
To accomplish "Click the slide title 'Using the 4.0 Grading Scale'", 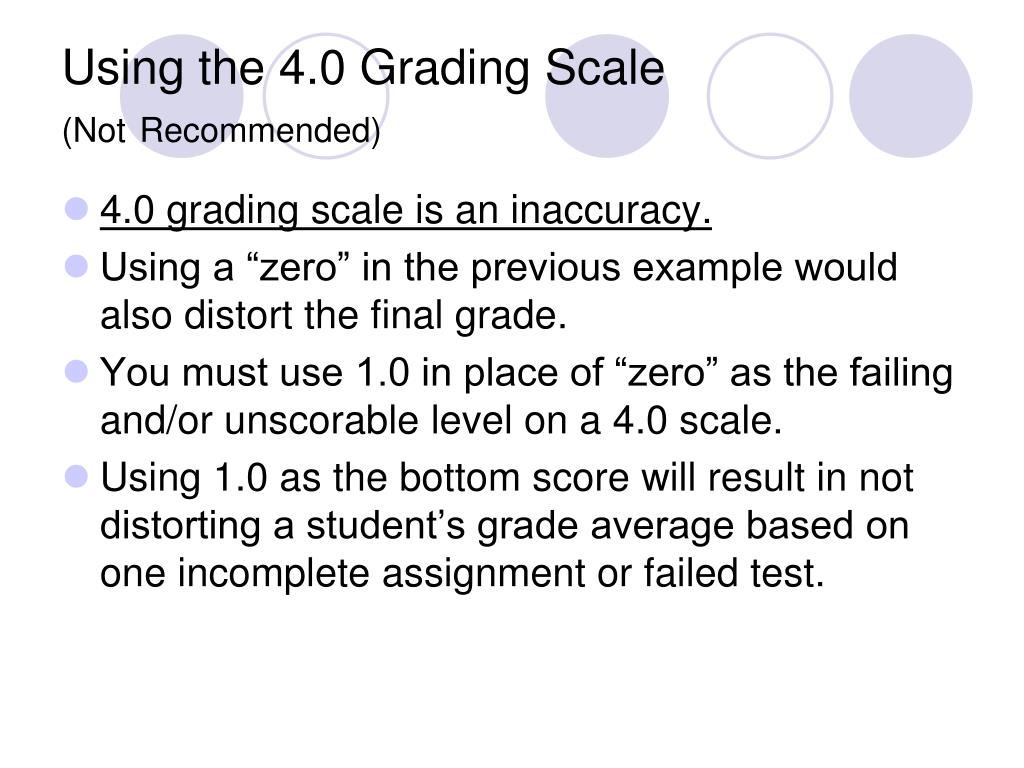I will click(363, 69).
